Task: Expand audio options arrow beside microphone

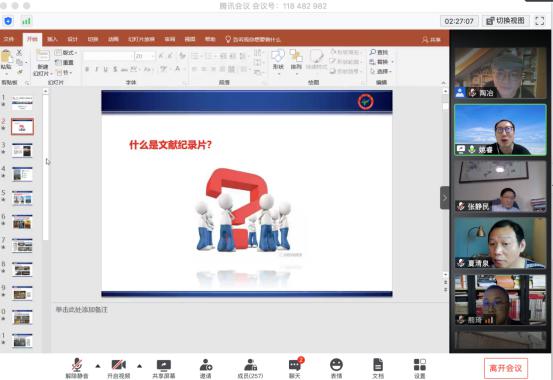Action: pos(98,366)
